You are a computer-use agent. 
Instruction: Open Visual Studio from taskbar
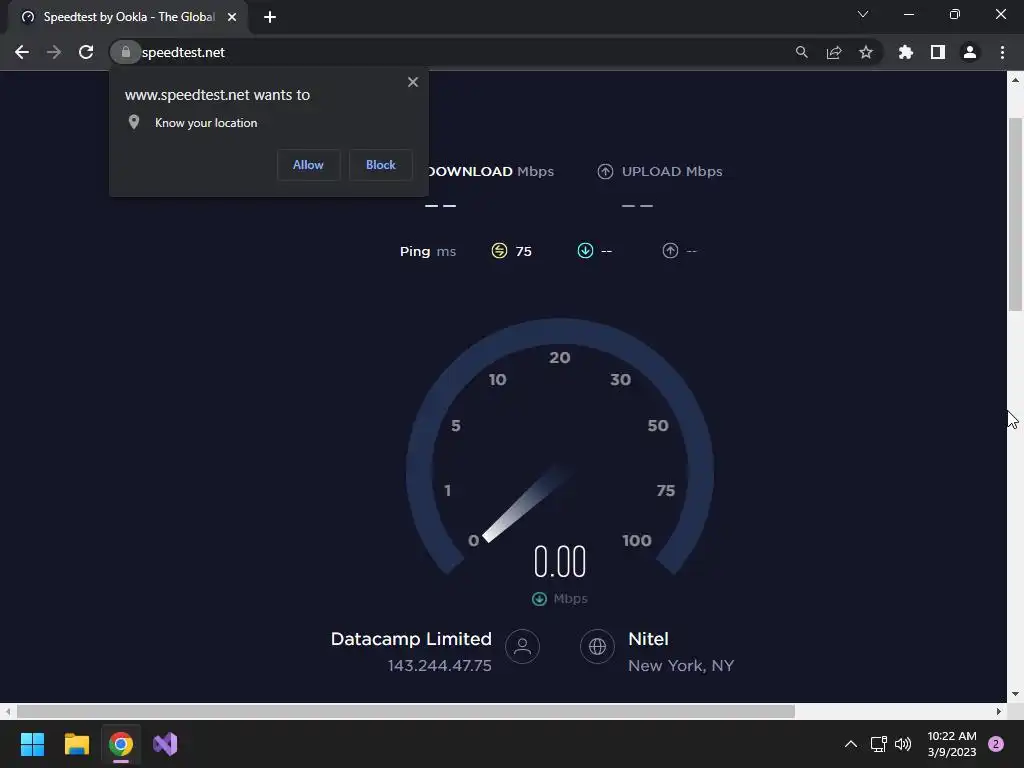(165, 744)
